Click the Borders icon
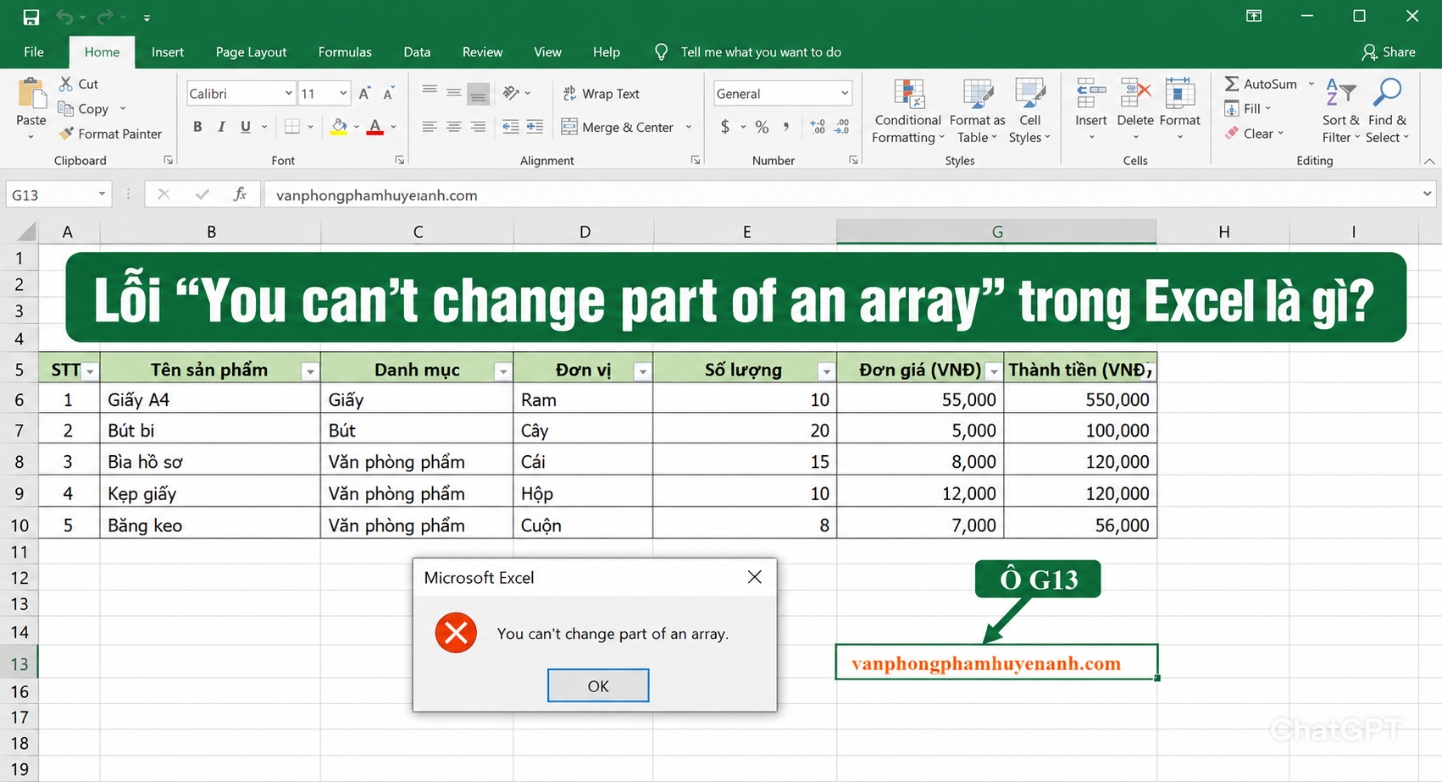Image resolution: width=1442 pixels, height=782 pixels. point(292,127)
